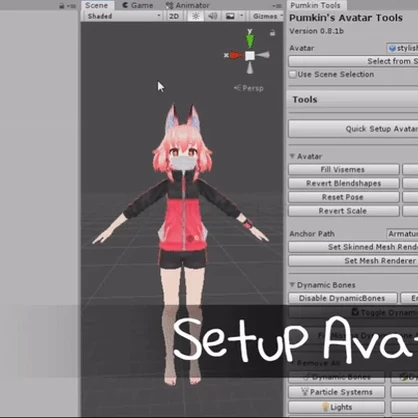Click the Avatar object field
Image resolution: width=418 pixels, height=418 pixels.
pos(402,48)
